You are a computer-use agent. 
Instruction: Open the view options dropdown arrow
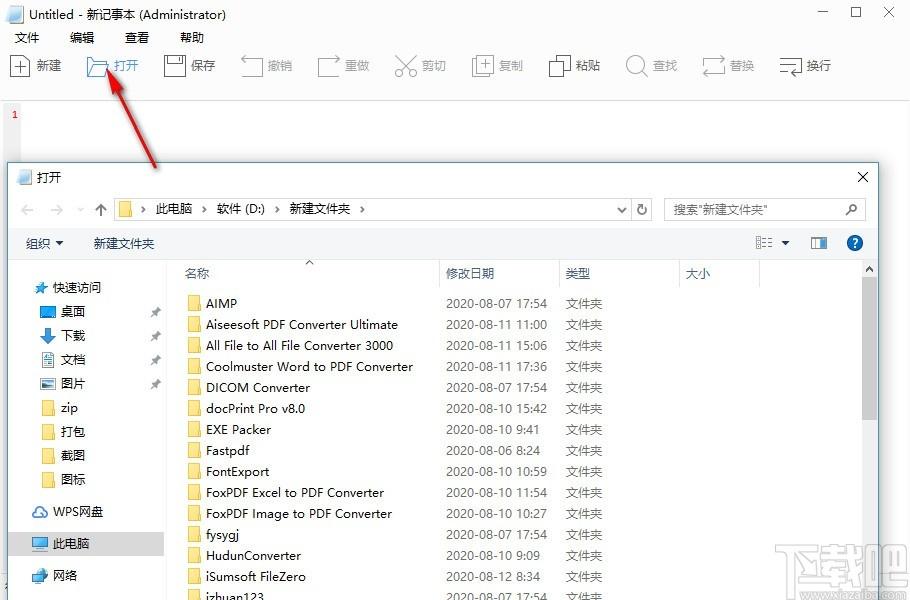point(785,243)
